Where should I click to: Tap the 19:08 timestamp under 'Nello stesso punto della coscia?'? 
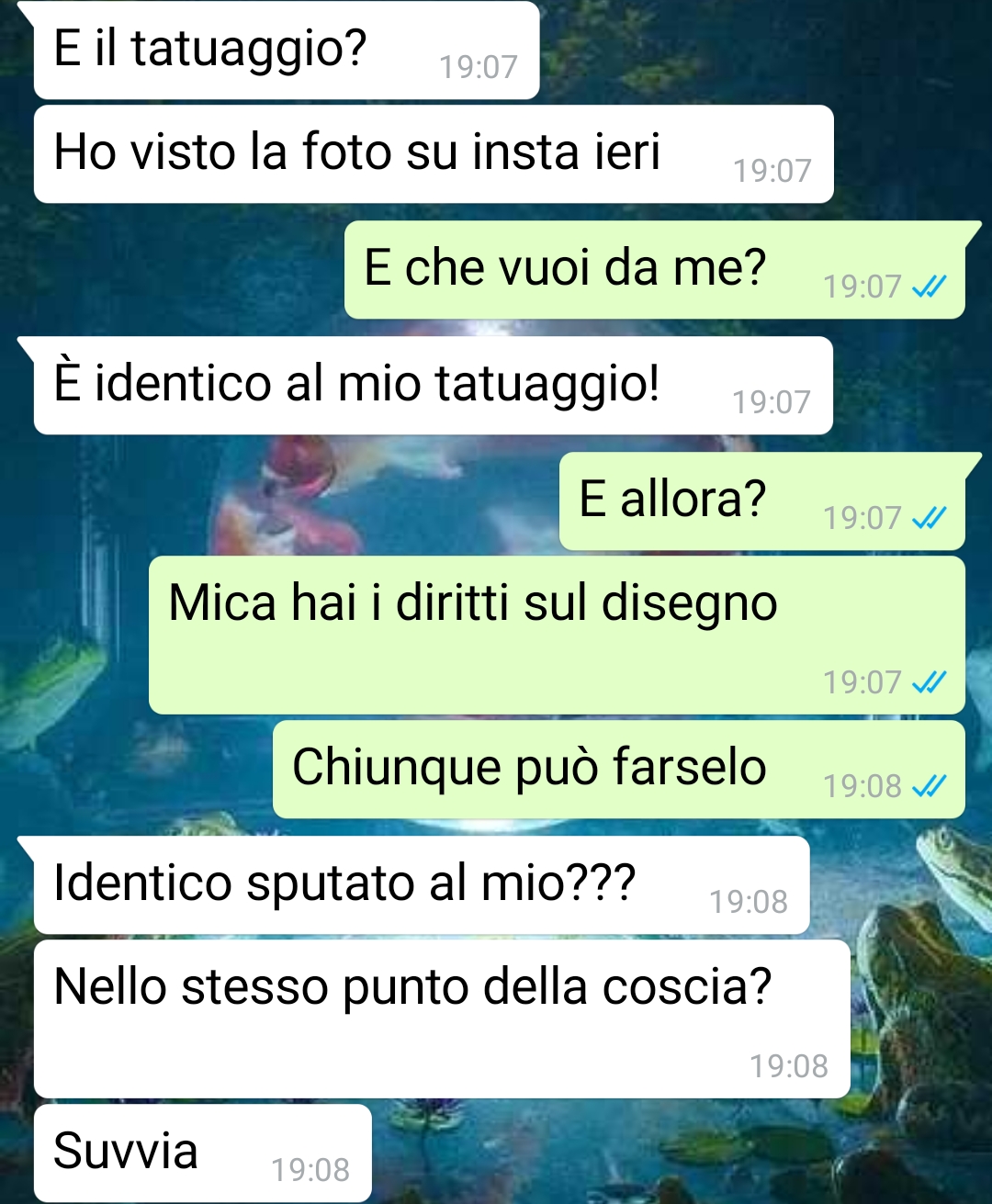[x=789, y=1066]
